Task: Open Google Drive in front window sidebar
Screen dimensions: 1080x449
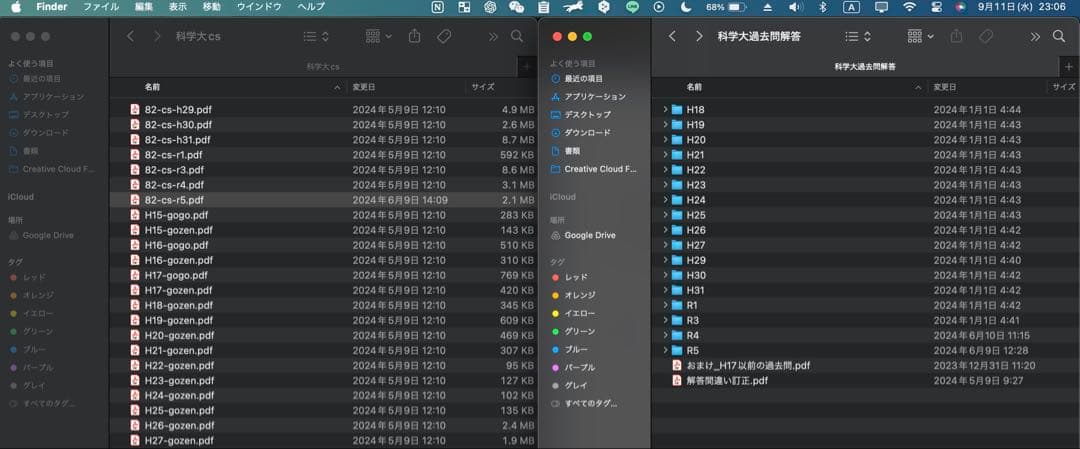Action: tap(583, 236)
